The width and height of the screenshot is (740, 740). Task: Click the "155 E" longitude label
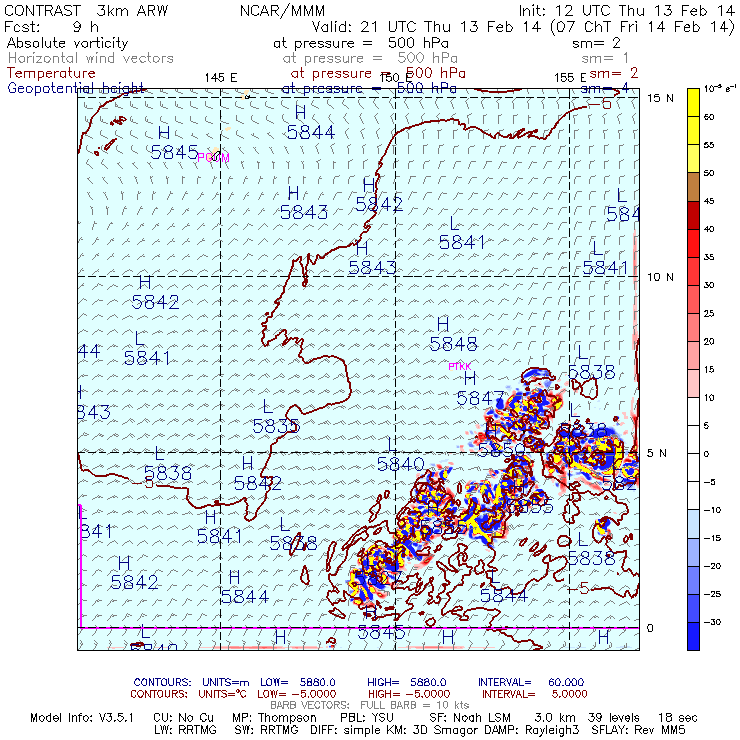(x=570, y=78)
